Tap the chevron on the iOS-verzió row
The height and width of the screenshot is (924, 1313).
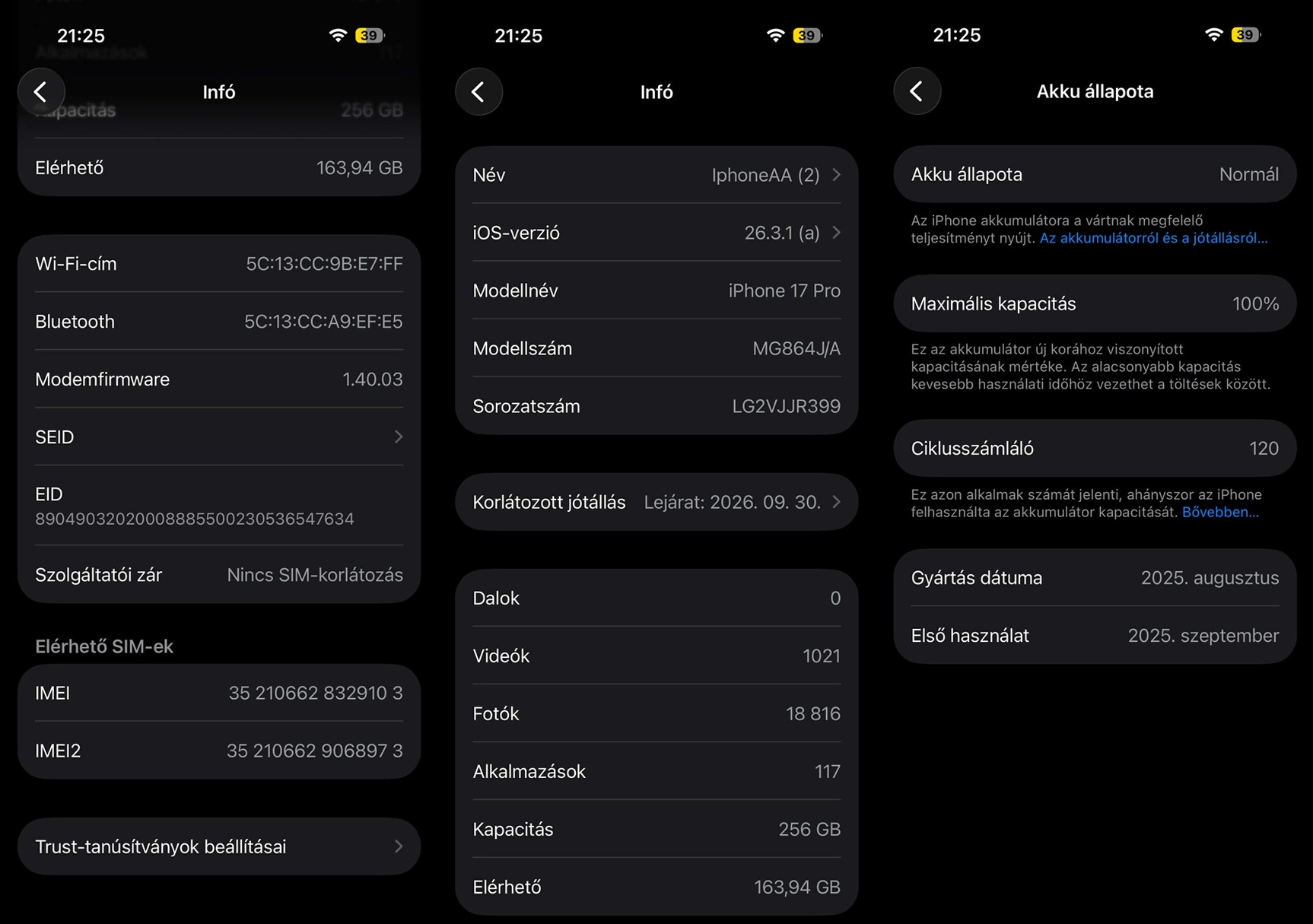tap(836, 233)
